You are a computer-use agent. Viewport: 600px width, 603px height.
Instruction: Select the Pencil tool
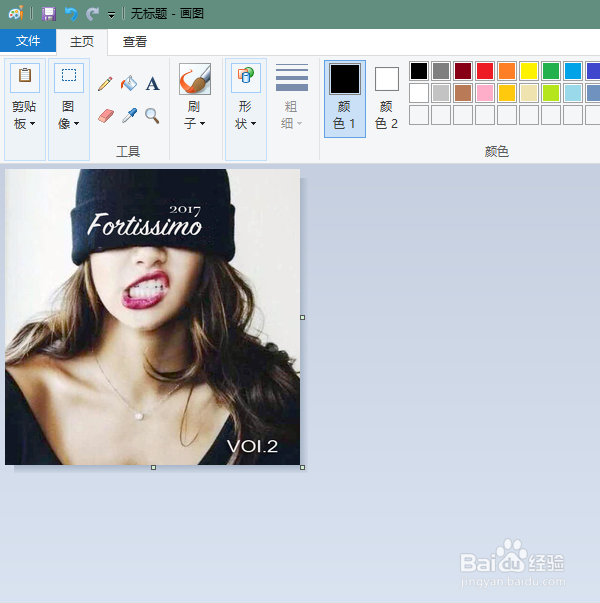click(x=105, y=83)
